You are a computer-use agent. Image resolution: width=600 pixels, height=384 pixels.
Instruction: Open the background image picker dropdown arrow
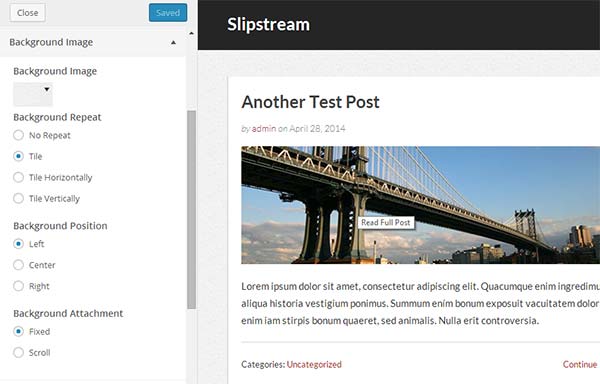(x=47, y=89)
